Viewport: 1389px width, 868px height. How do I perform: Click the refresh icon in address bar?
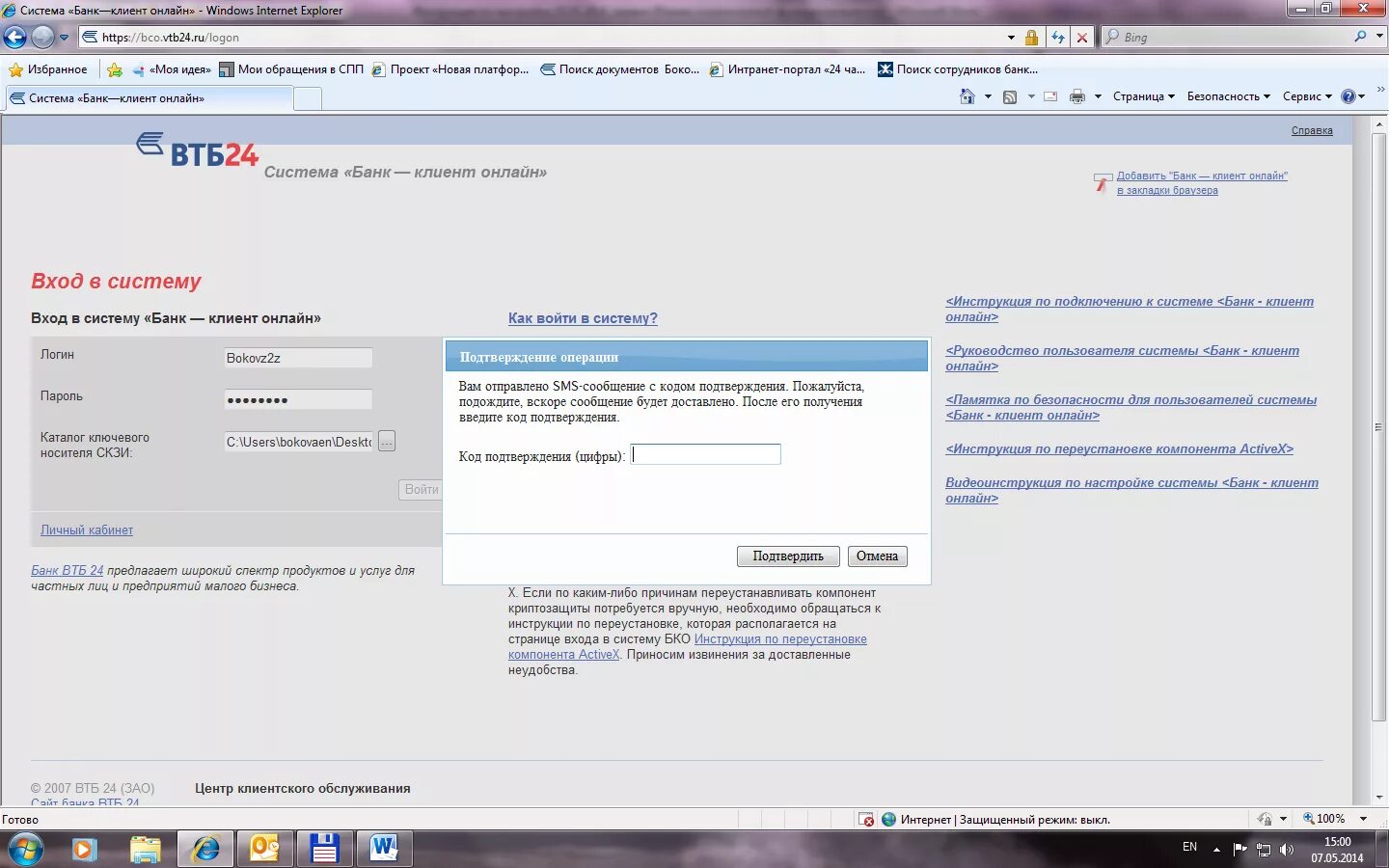click(1058, 38)
